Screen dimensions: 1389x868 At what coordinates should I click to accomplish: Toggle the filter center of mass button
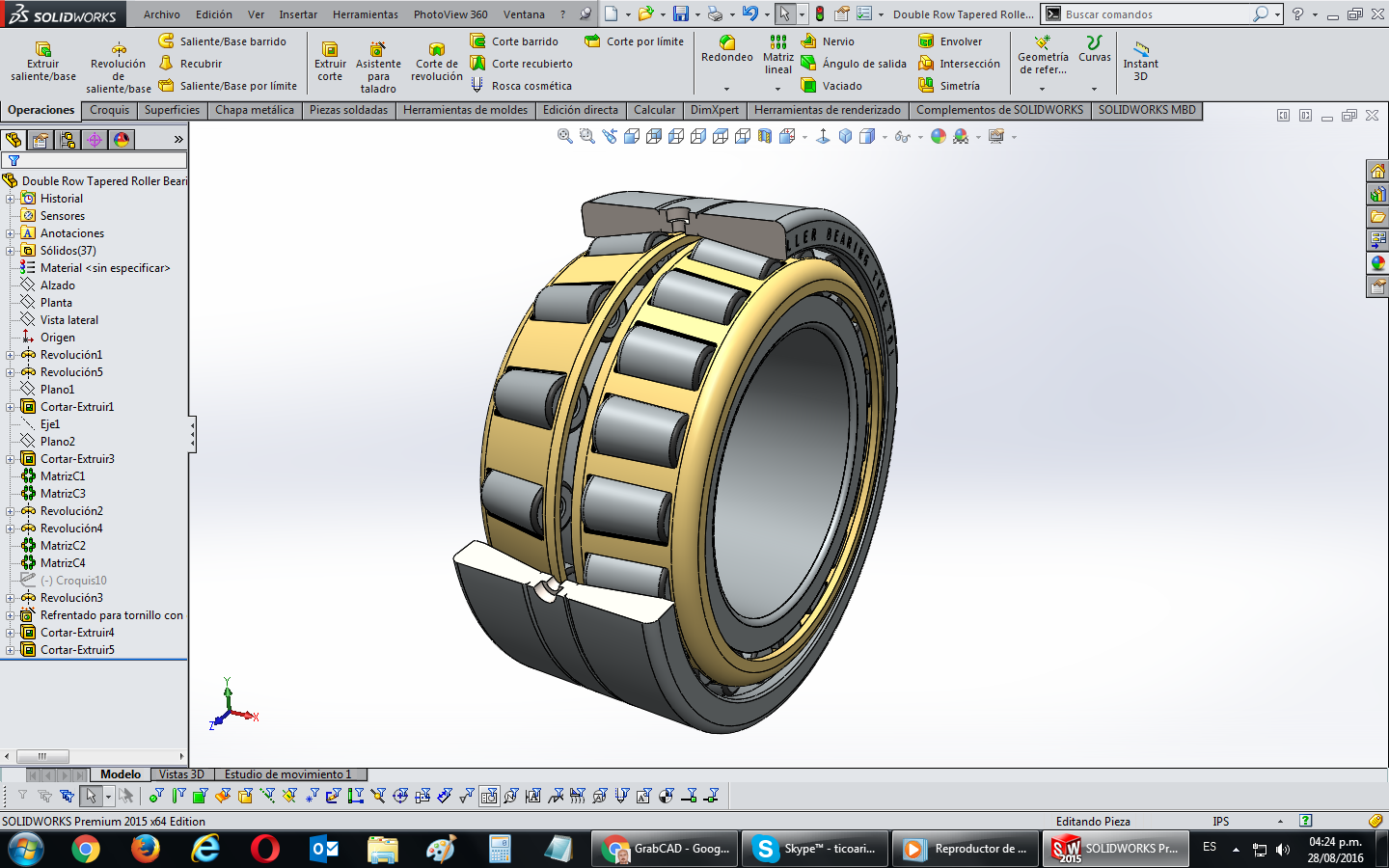(666, 796)
